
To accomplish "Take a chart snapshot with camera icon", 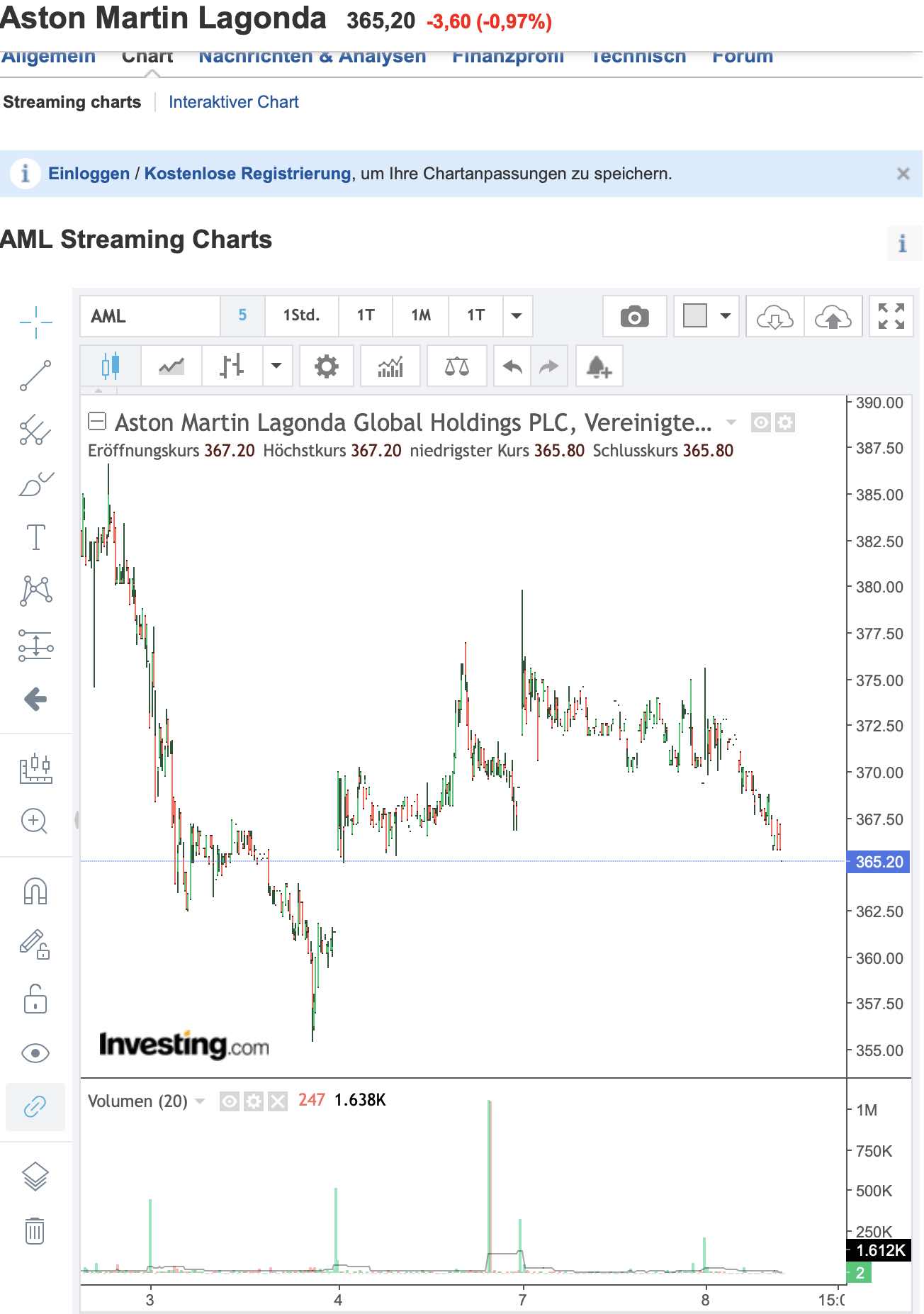I will [x=634, y=316].
